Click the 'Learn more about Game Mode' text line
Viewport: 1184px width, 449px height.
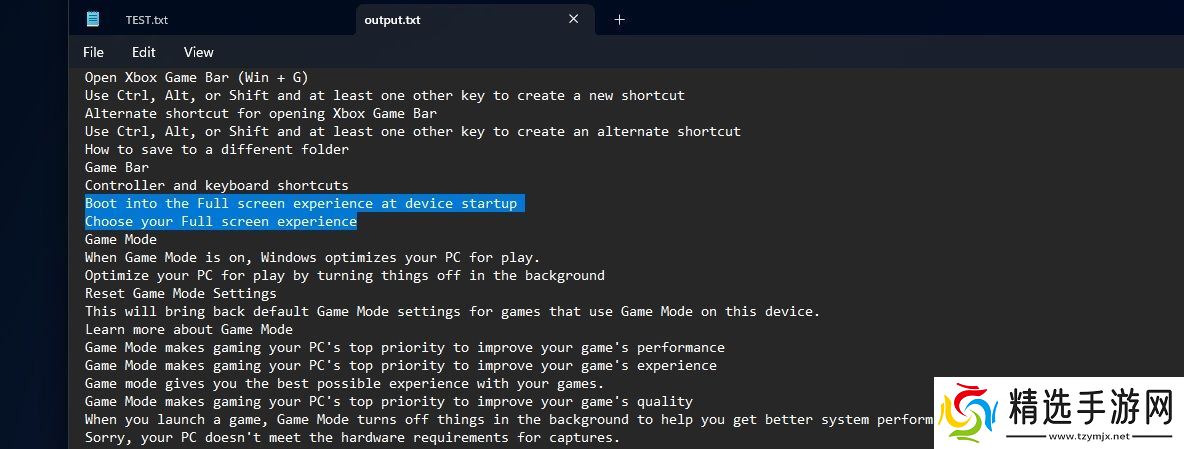coord(188,329)
